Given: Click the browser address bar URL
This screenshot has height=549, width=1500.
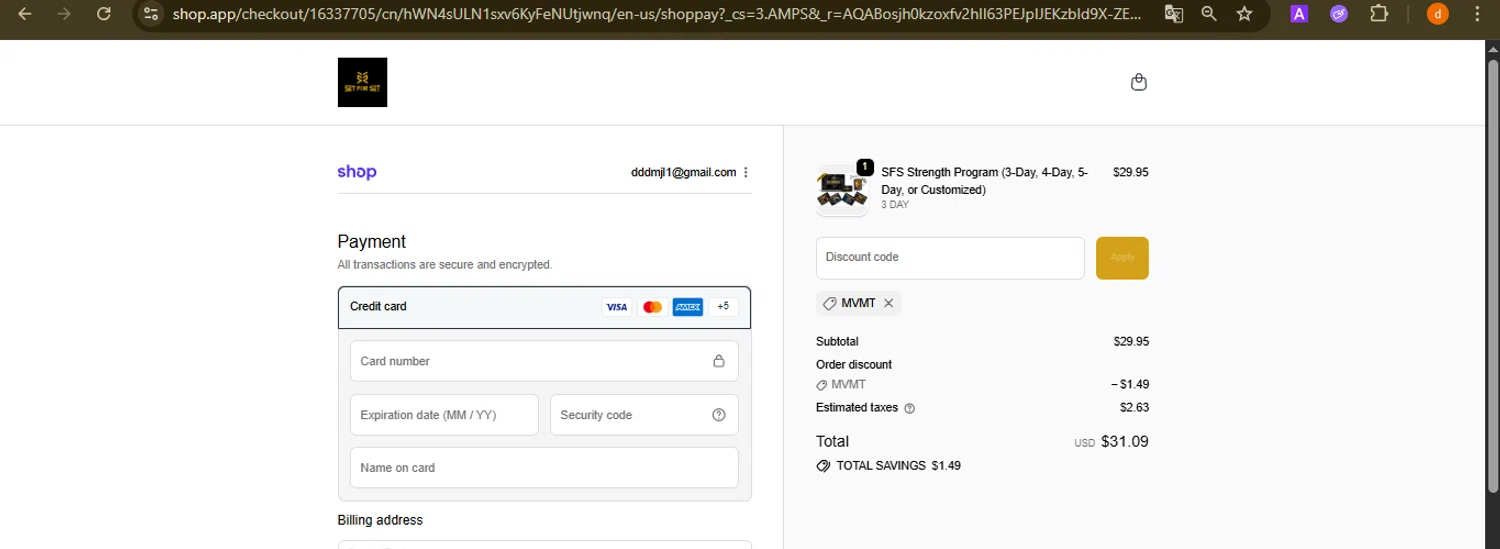Looking at the screenshot, I should click(x=655, y=14).
